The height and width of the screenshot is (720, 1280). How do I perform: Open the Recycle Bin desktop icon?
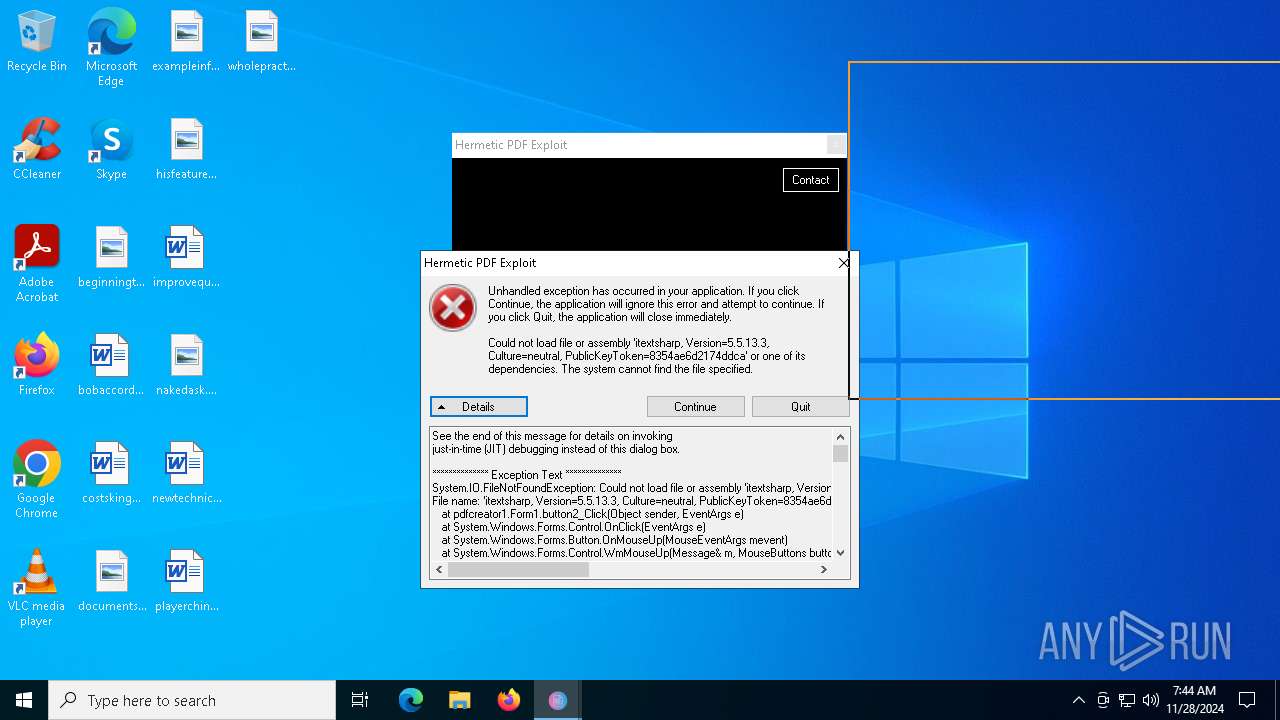[37, 42]
